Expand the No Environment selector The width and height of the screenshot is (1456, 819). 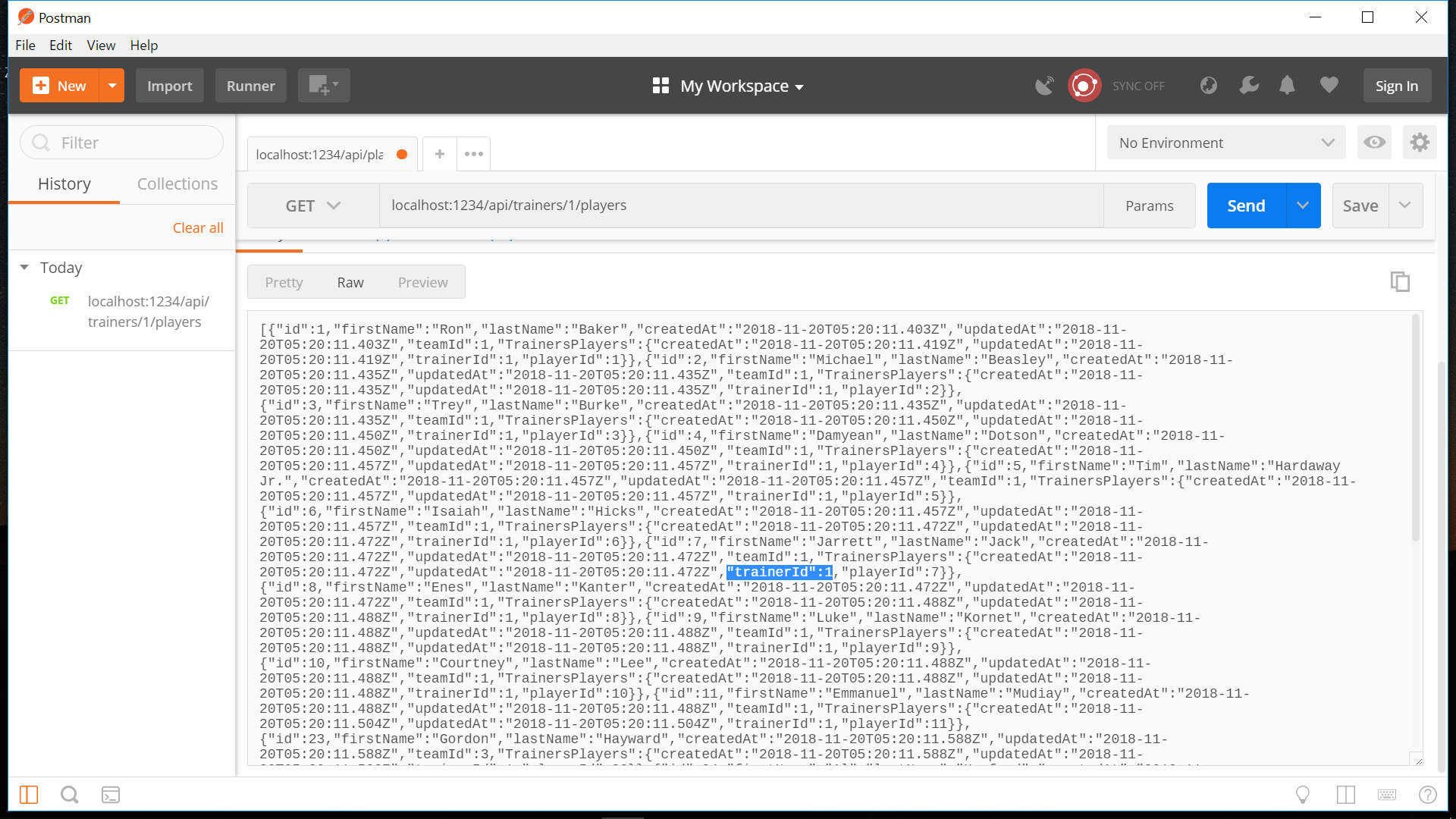1225,143
